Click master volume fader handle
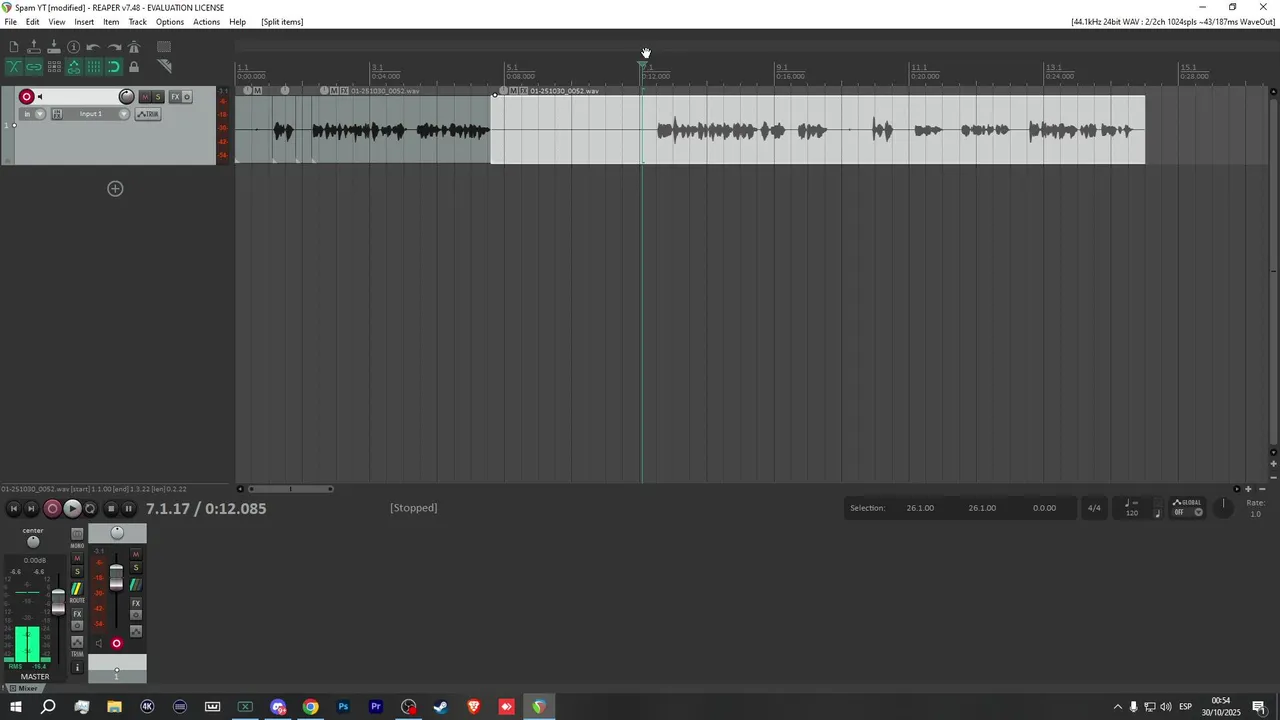Viewport: 1280px width, 720px height. pos(58,602)
